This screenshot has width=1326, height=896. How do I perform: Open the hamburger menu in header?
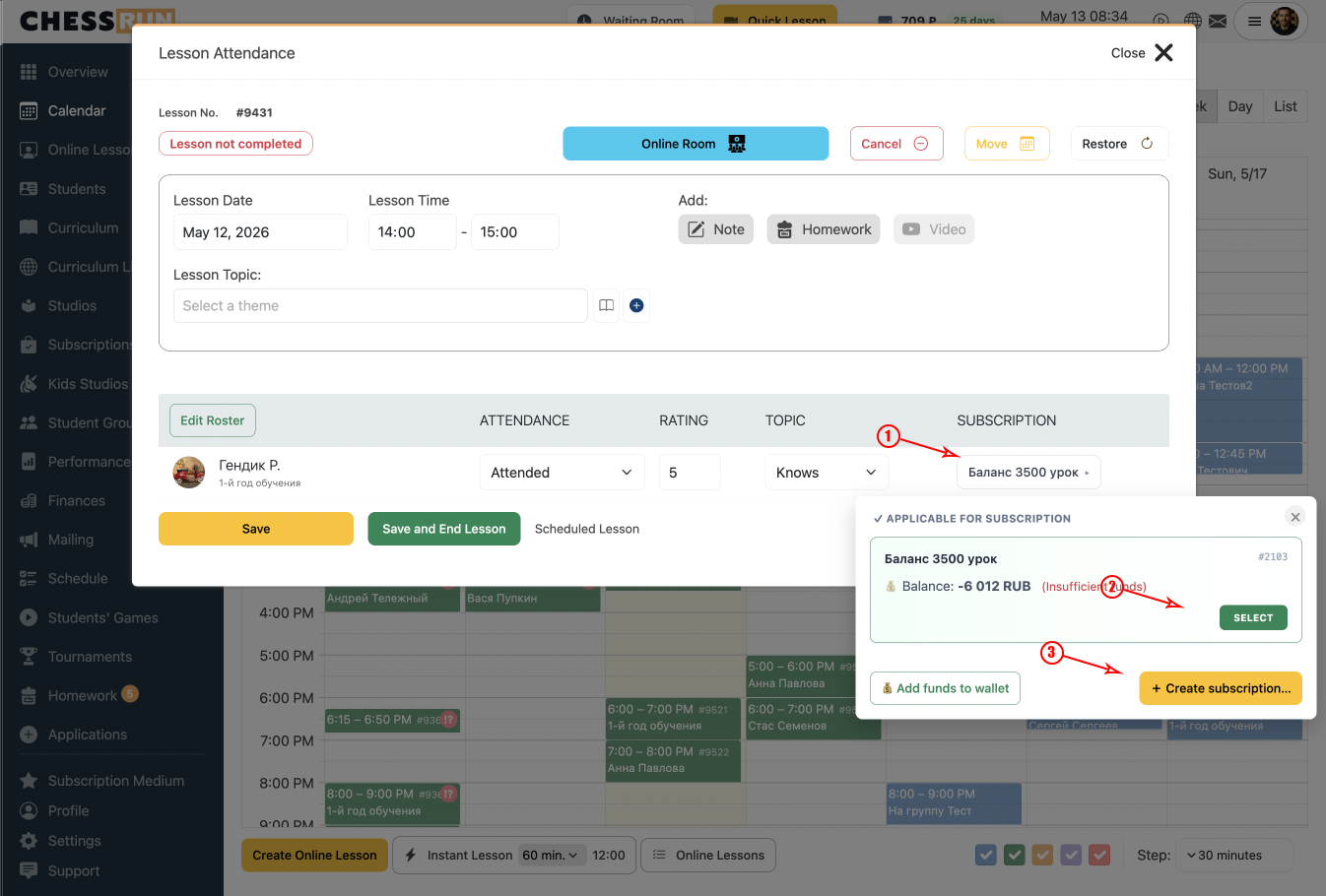point(1254,22)
